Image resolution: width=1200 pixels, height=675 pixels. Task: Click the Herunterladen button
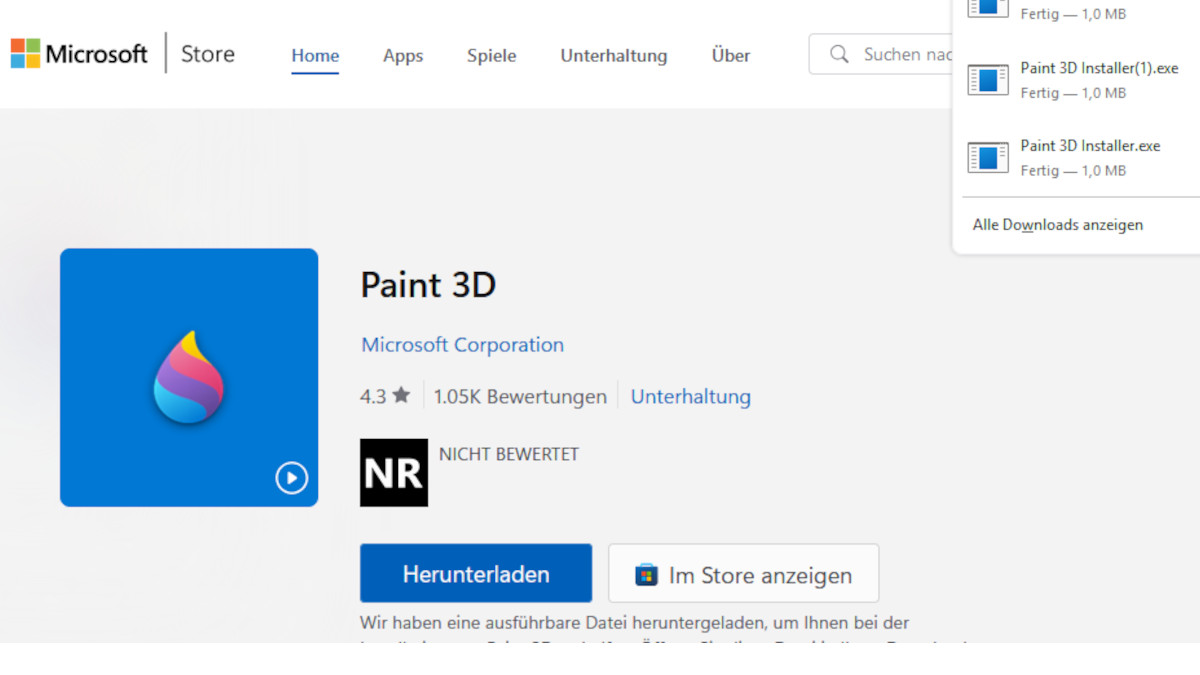(x=475, y=573)
